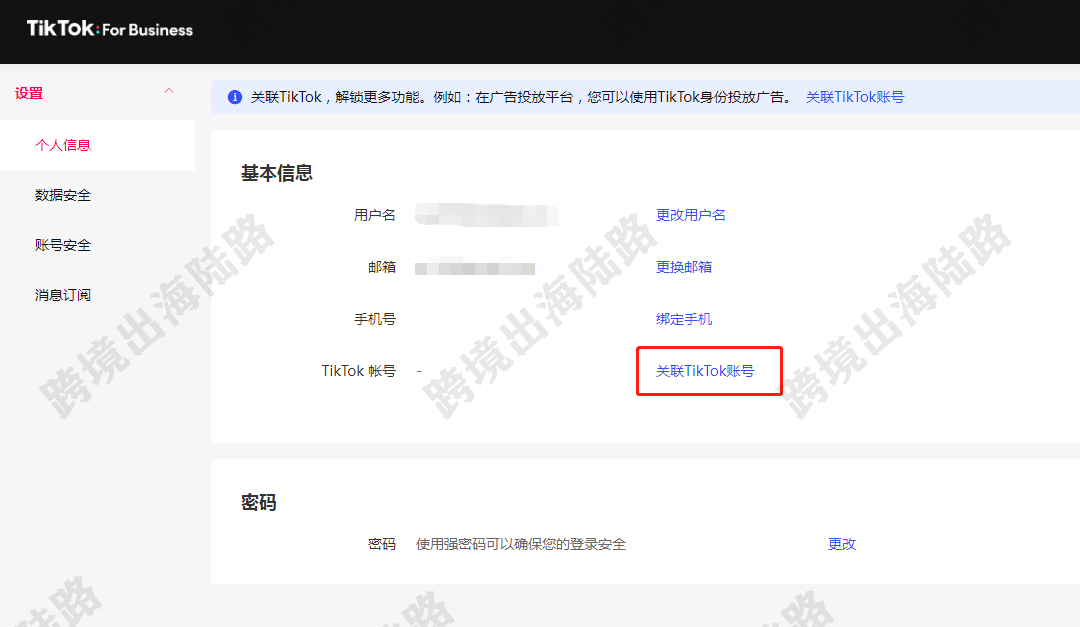Click the blurred email value
The width and height of the screenshot is (1080, 627).
(475, 268)
